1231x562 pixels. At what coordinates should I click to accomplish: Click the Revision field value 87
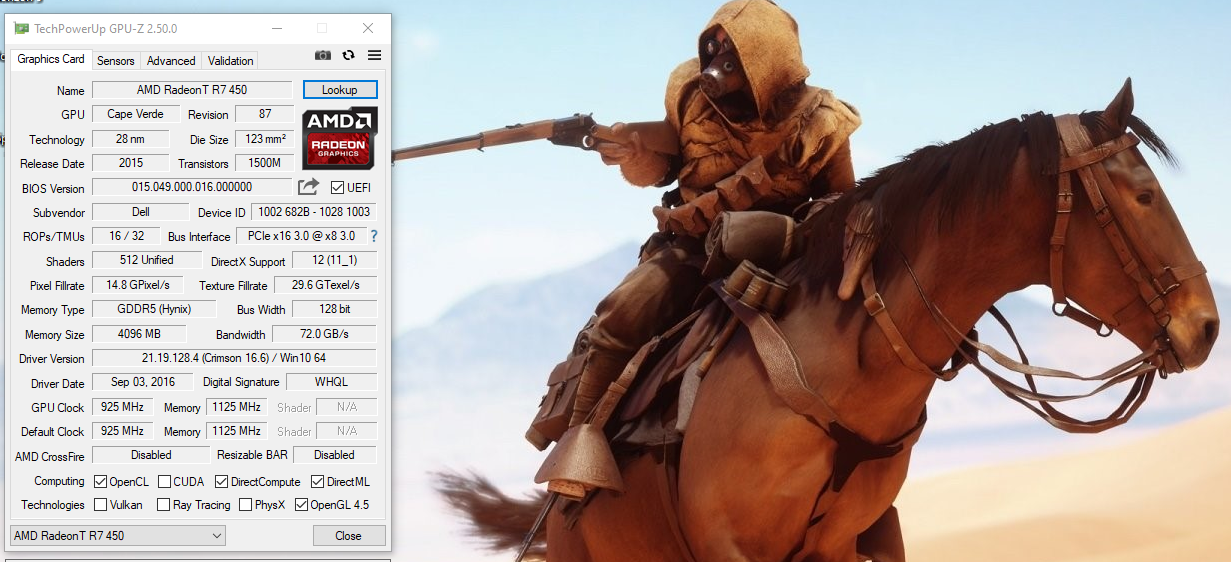pos(265,114)
